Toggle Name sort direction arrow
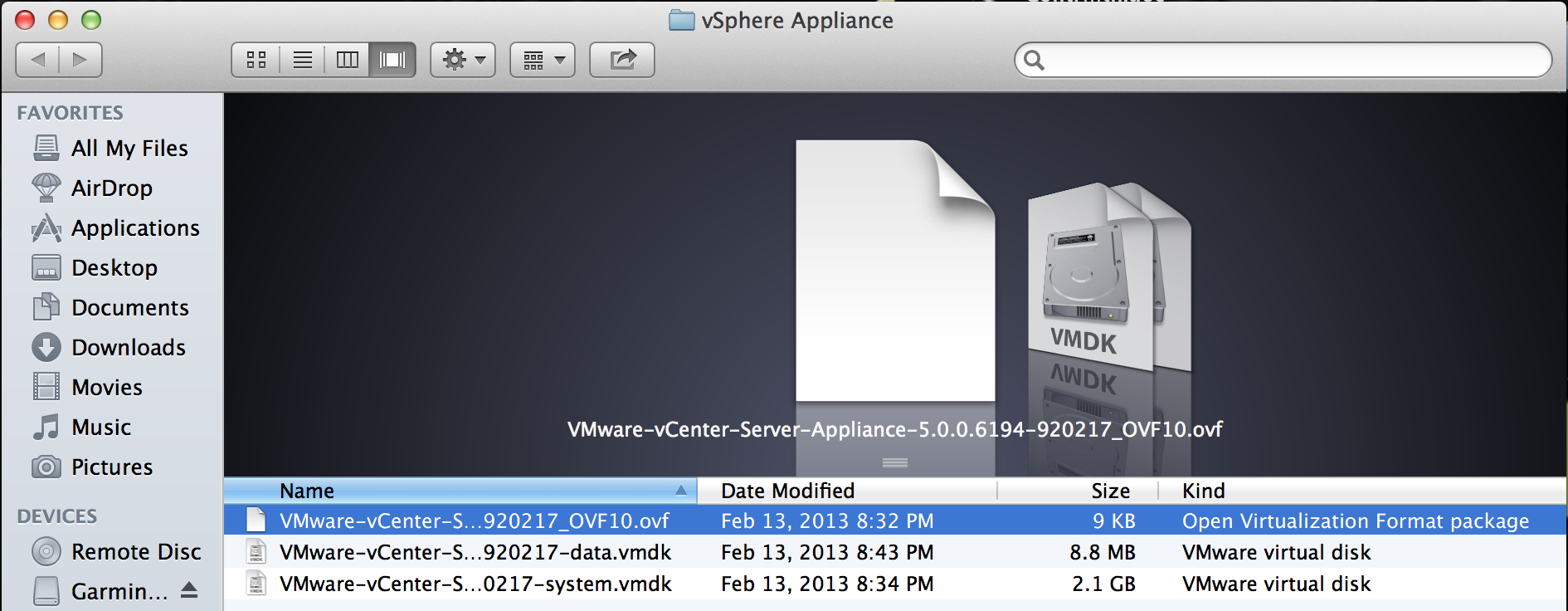Screen dimensions: 1568x611 click(x=681, y=491)
